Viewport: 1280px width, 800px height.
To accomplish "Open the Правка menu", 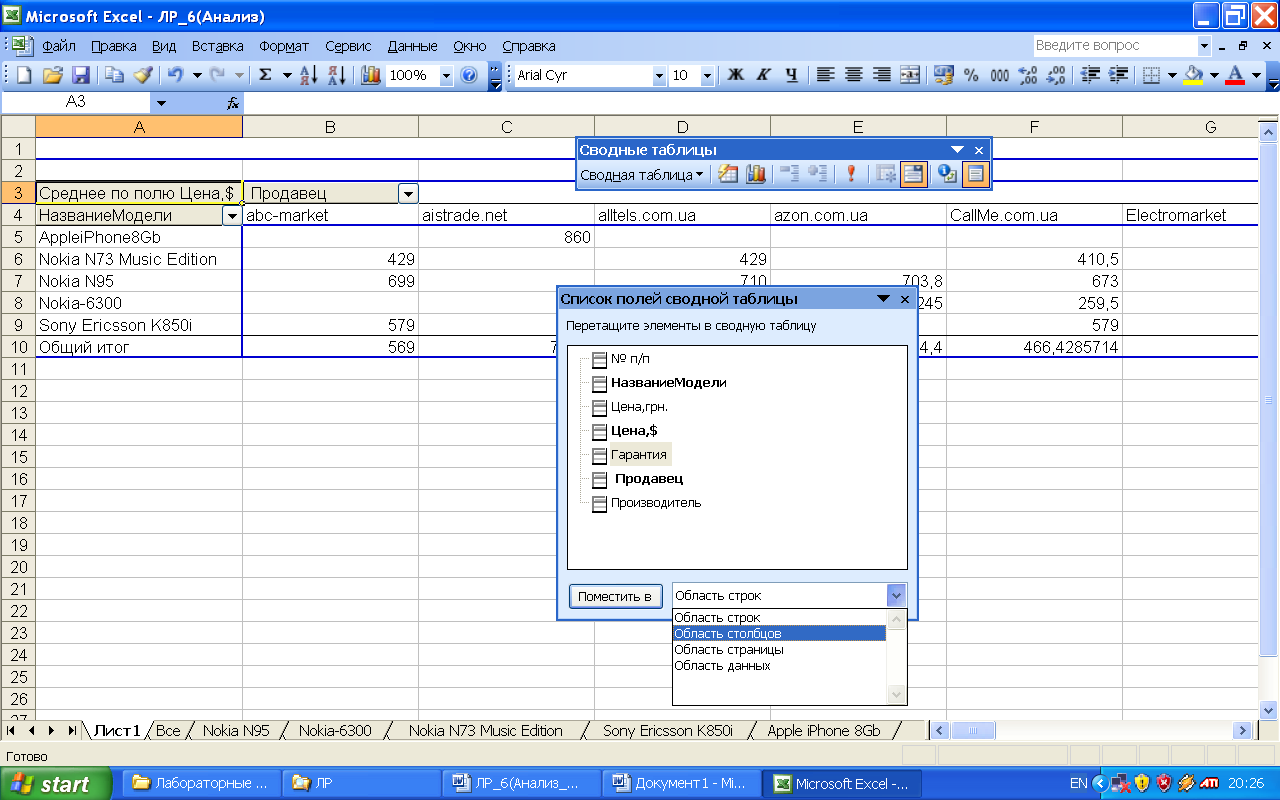I will [x=113, y=46].
